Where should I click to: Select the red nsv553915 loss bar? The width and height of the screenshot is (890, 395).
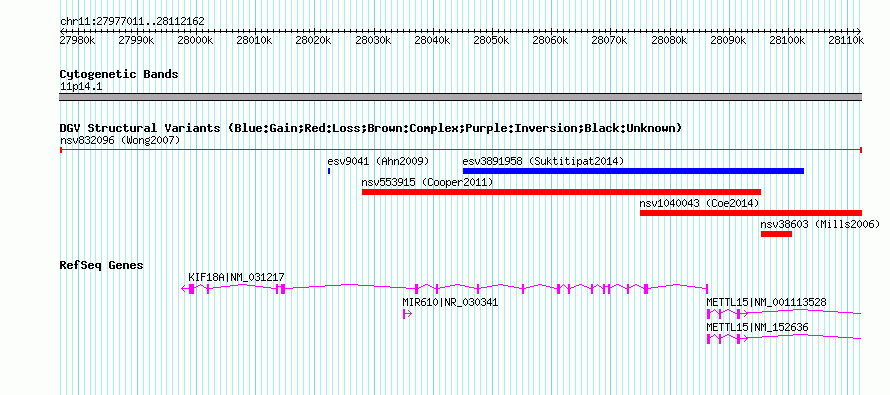(561, 192)
